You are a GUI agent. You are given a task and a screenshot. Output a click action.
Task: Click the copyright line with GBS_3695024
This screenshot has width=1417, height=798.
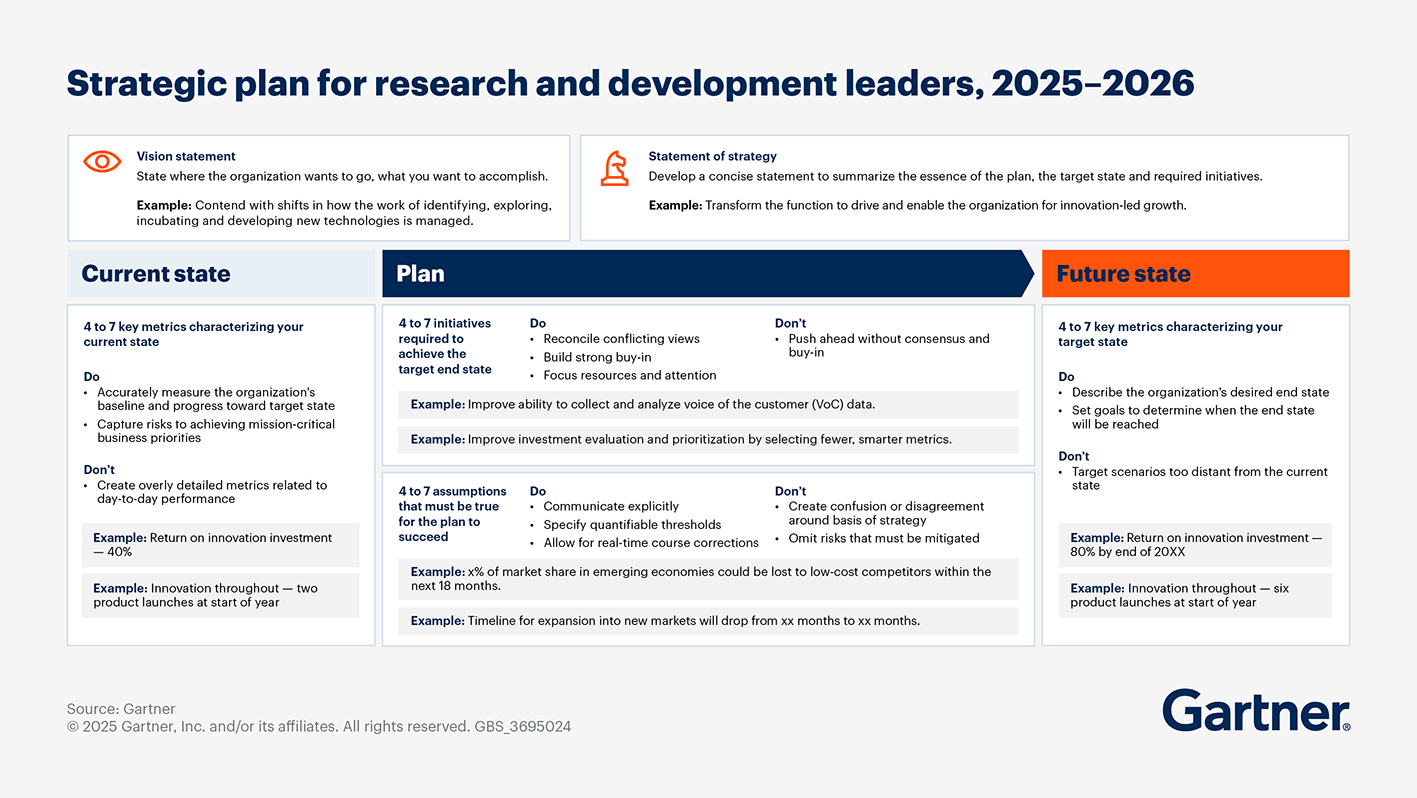pyautogui.click(x=319, y=727)
